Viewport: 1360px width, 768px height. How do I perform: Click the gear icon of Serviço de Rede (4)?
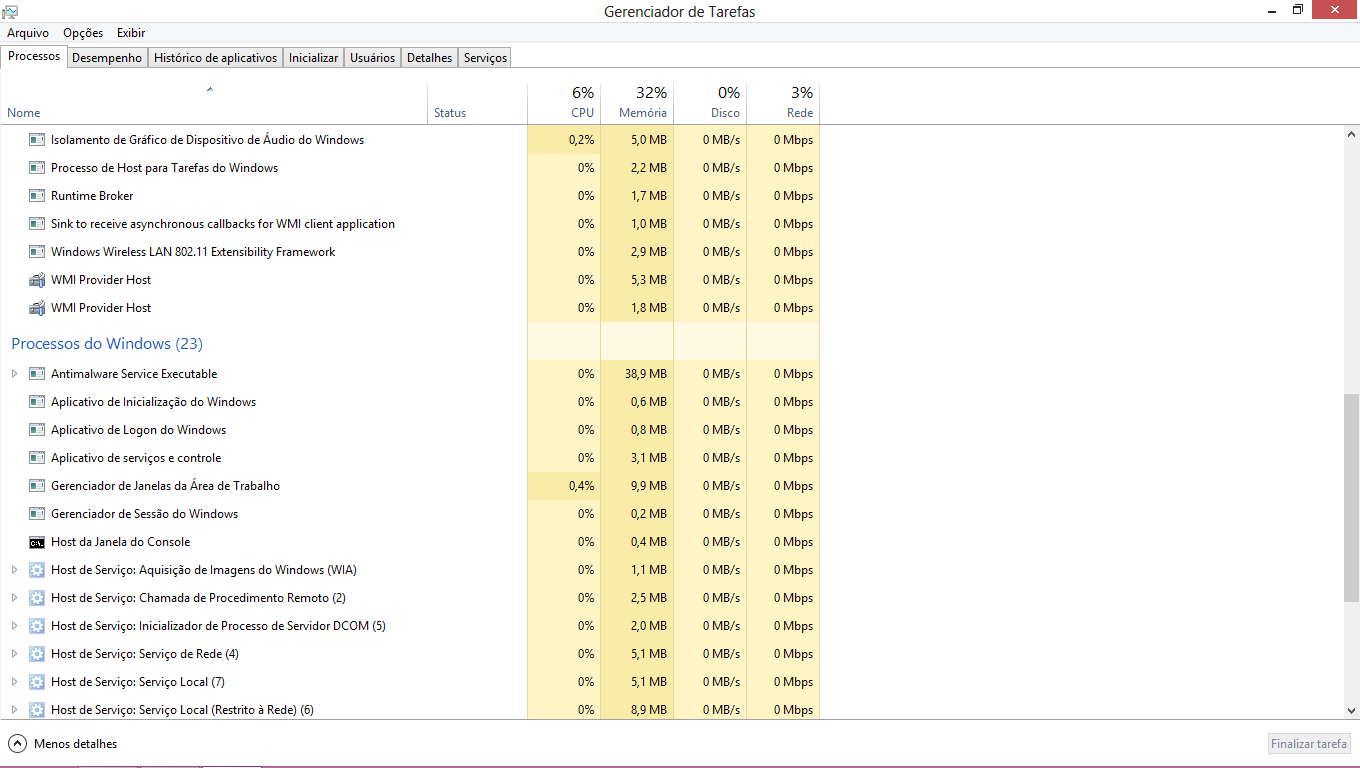tap(37, 654)
